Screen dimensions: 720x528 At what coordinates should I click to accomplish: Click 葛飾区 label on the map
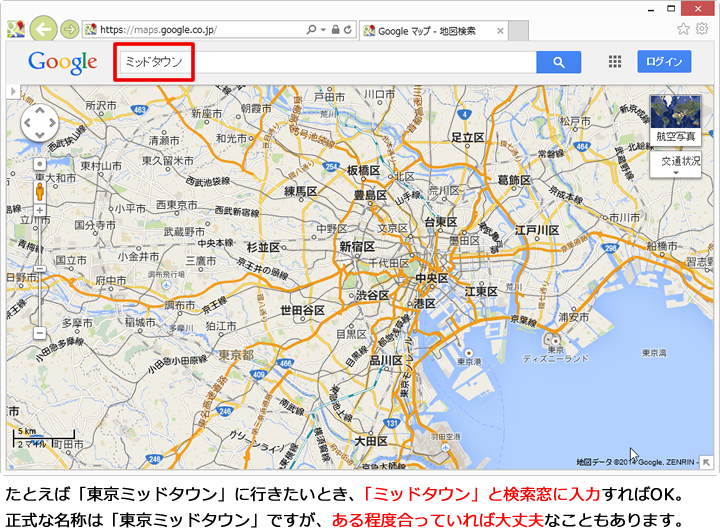(x=514, y=180)
